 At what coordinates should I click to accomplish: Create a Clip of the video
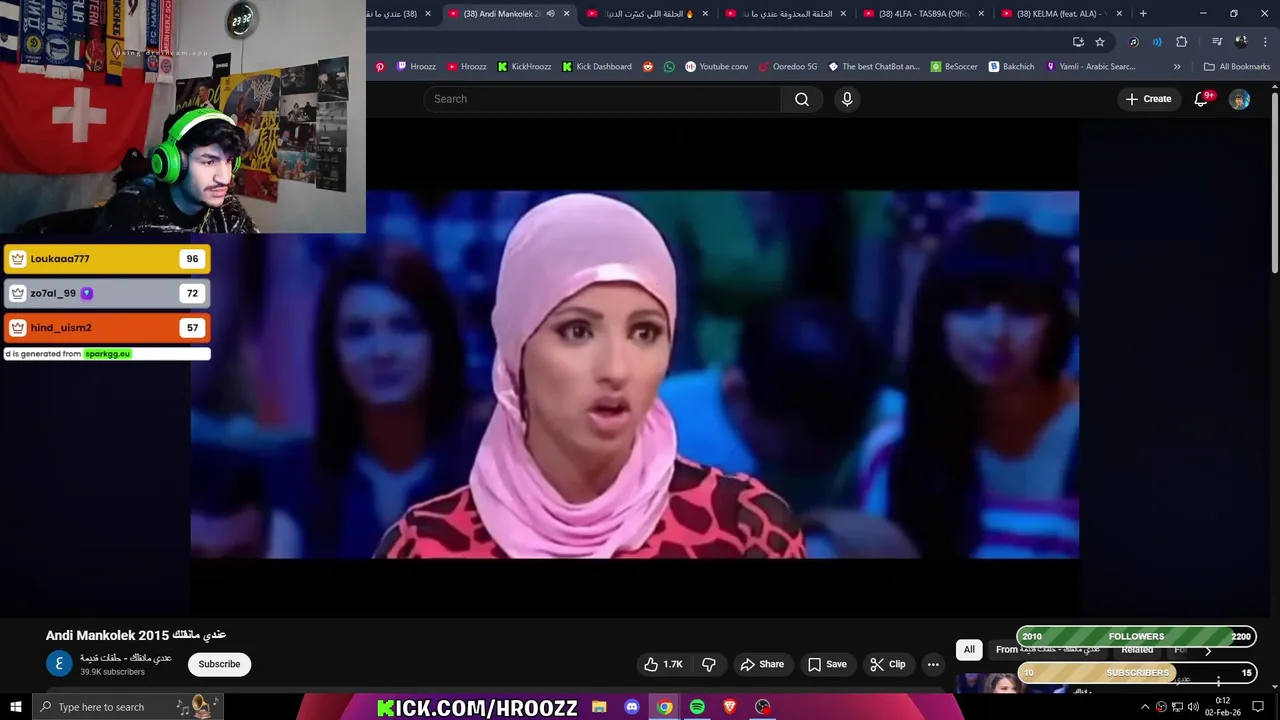point(887,664)
